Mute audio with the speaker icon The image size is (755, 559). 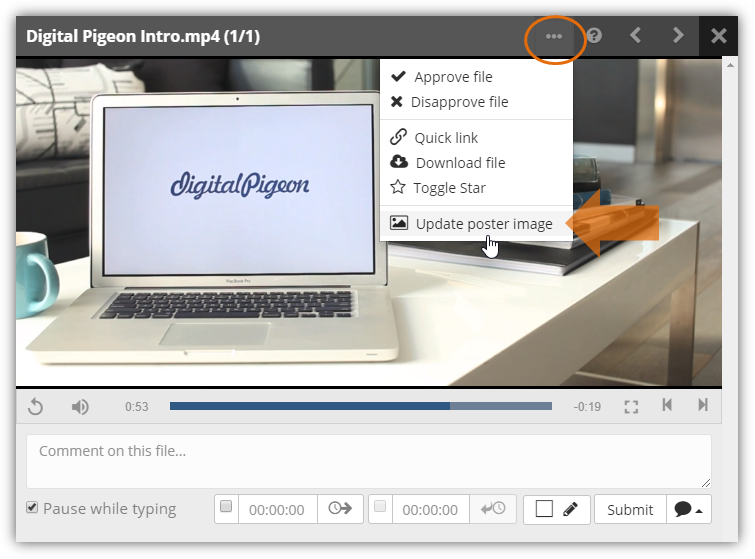pyautogui.click(x=80, y=407)
